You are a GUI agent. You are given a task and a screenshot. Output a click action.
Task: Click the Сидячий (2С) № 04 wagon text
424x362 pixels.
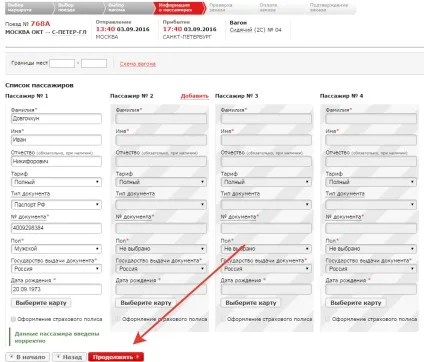[256, 30]
